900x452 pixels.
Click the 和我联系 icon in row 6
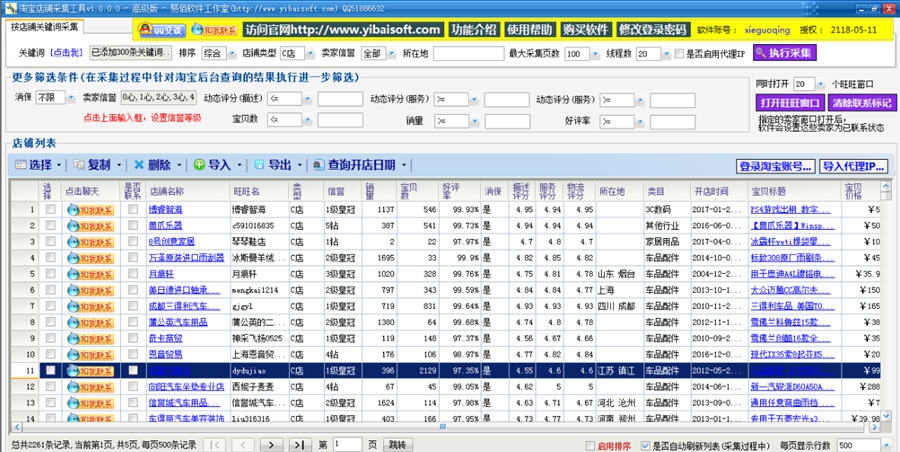pyautogui.click(x=90, y=290)
